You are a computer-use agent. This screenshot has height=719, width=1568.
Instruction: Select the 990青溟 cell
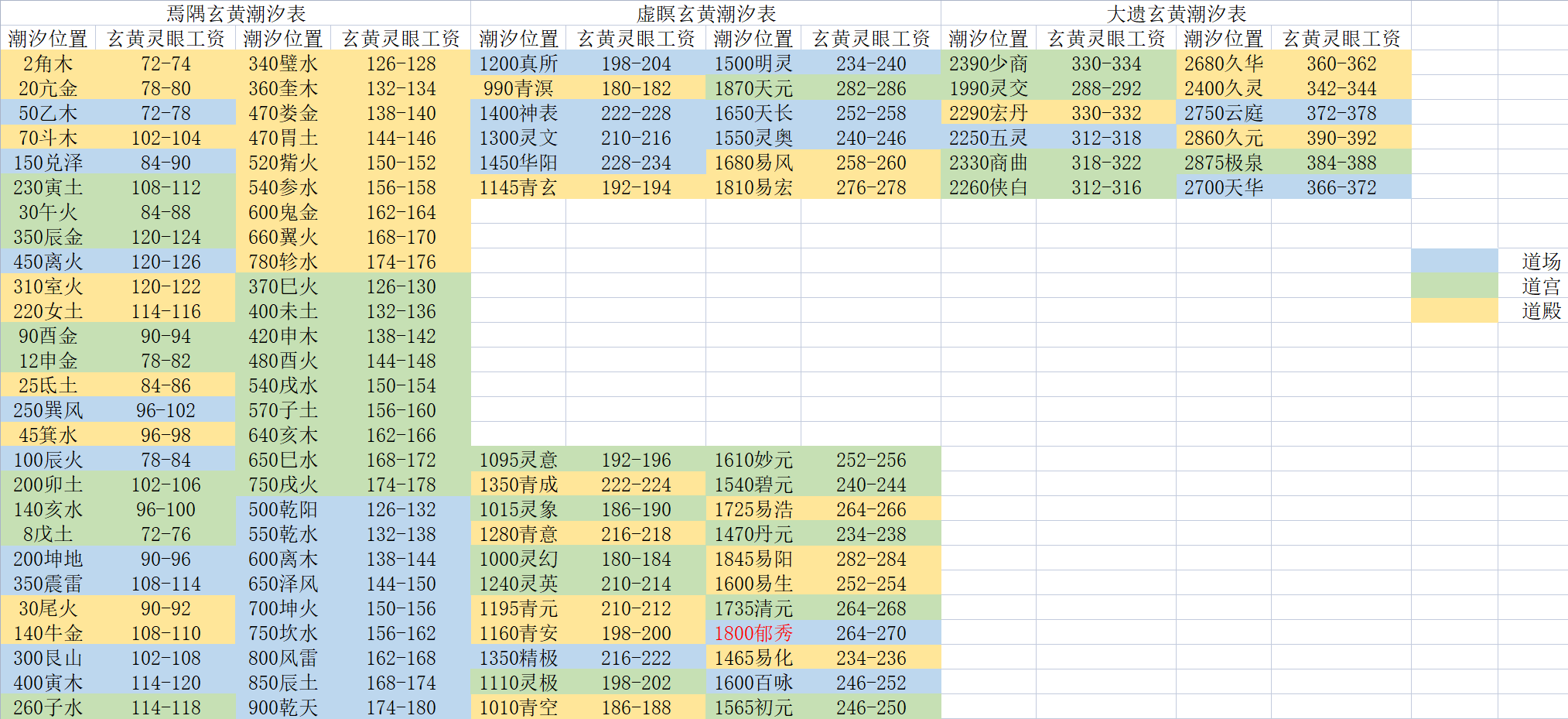pyautogui.click(x=518, y=87)
